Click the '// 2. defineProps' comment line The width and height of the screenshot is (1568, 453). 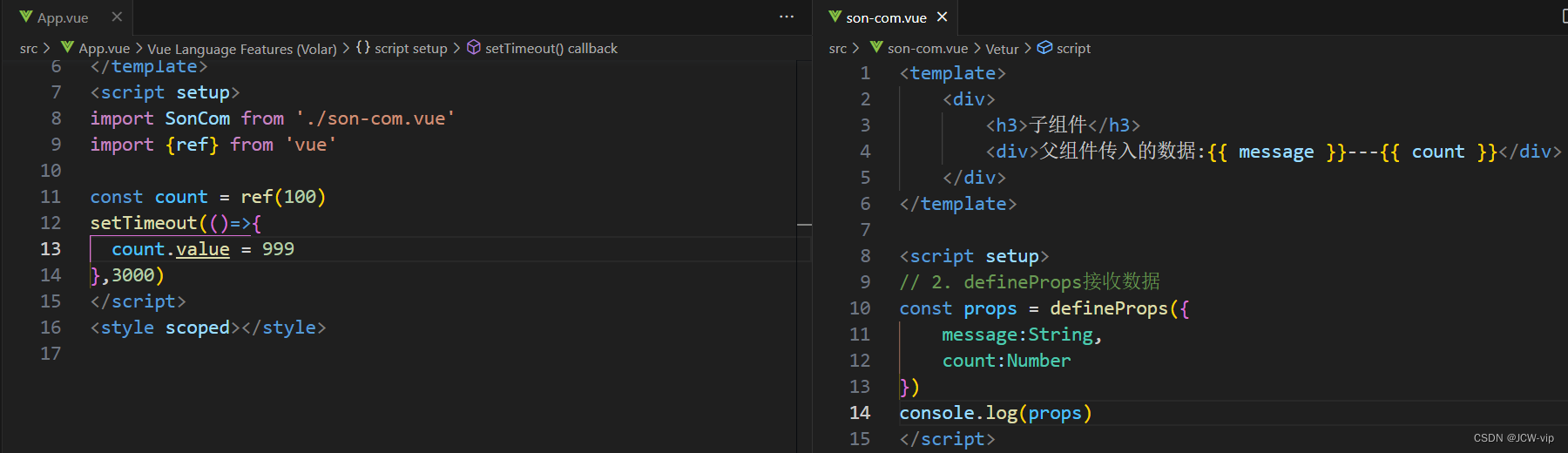click(1030, 282)
